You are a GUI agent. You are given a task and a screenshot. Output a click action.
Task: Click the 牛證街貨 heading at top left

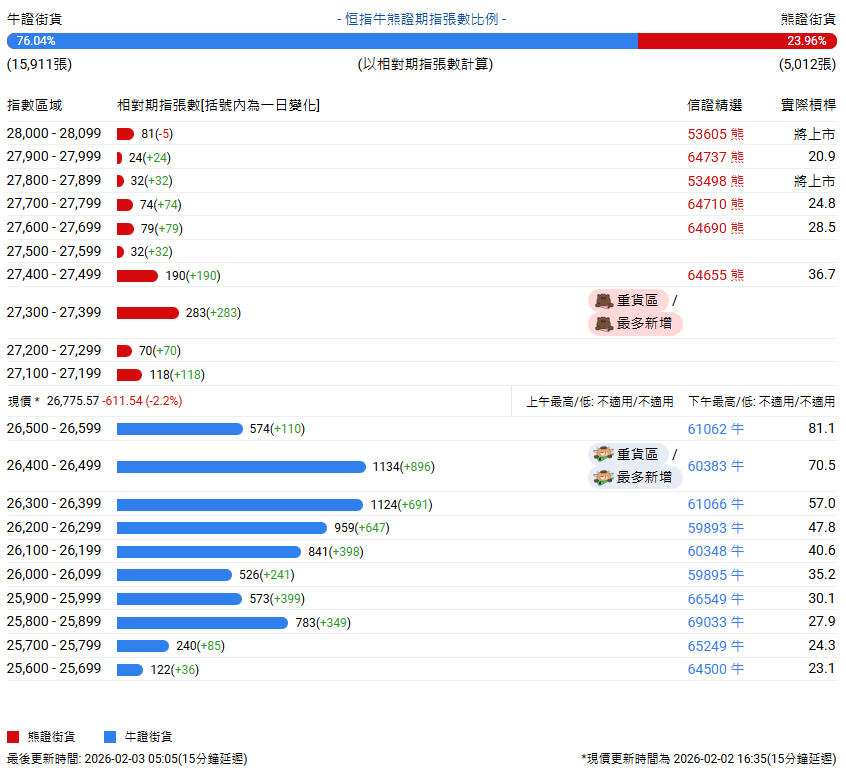[x=35, y=19]
